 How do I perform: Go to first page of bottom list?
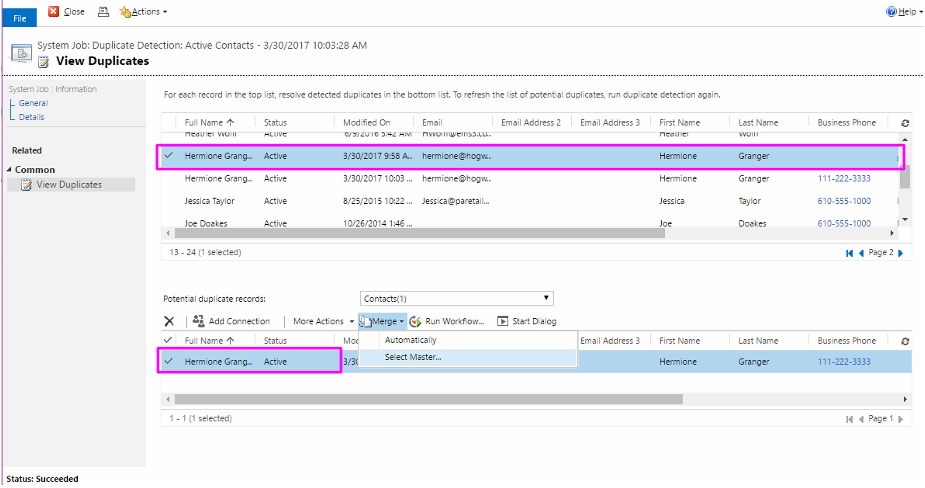click(849, 419)
